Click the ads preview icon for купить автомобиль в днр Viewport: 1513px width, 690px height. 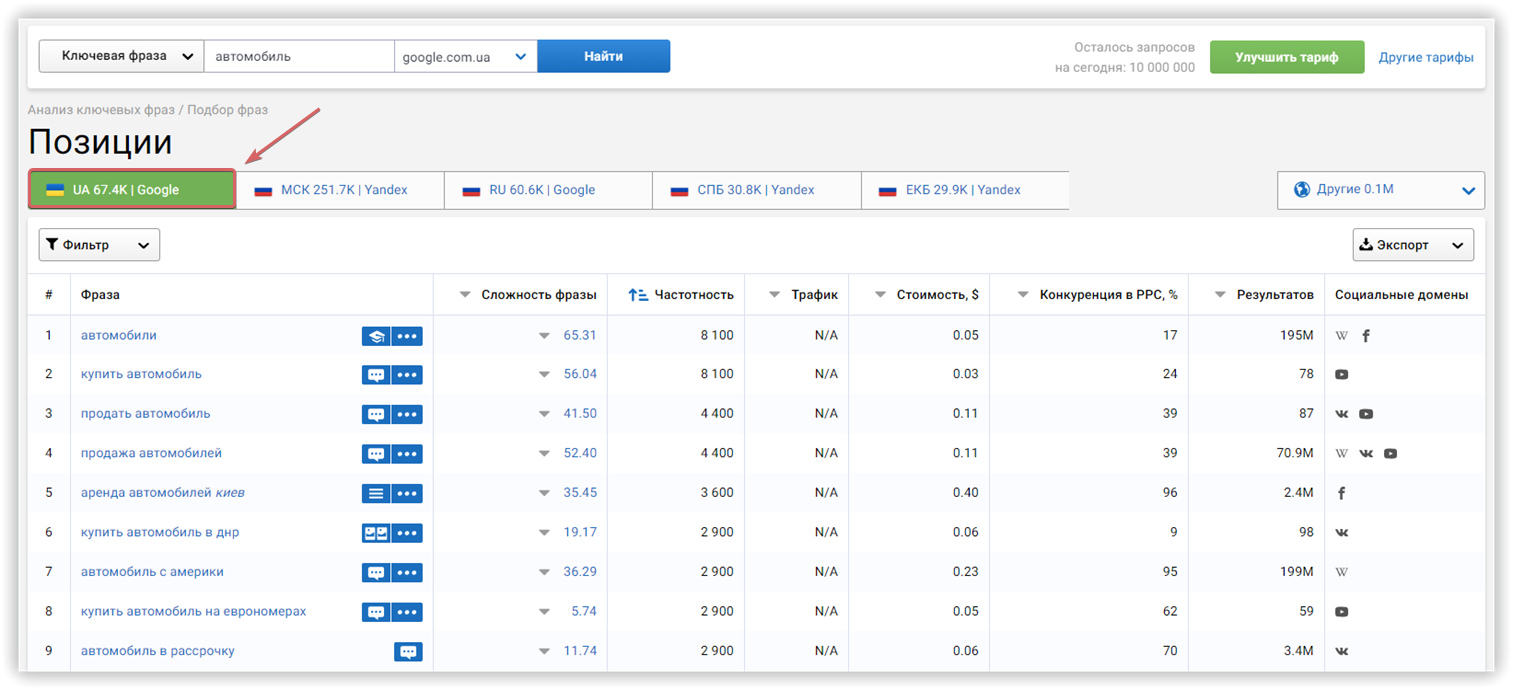375,532
